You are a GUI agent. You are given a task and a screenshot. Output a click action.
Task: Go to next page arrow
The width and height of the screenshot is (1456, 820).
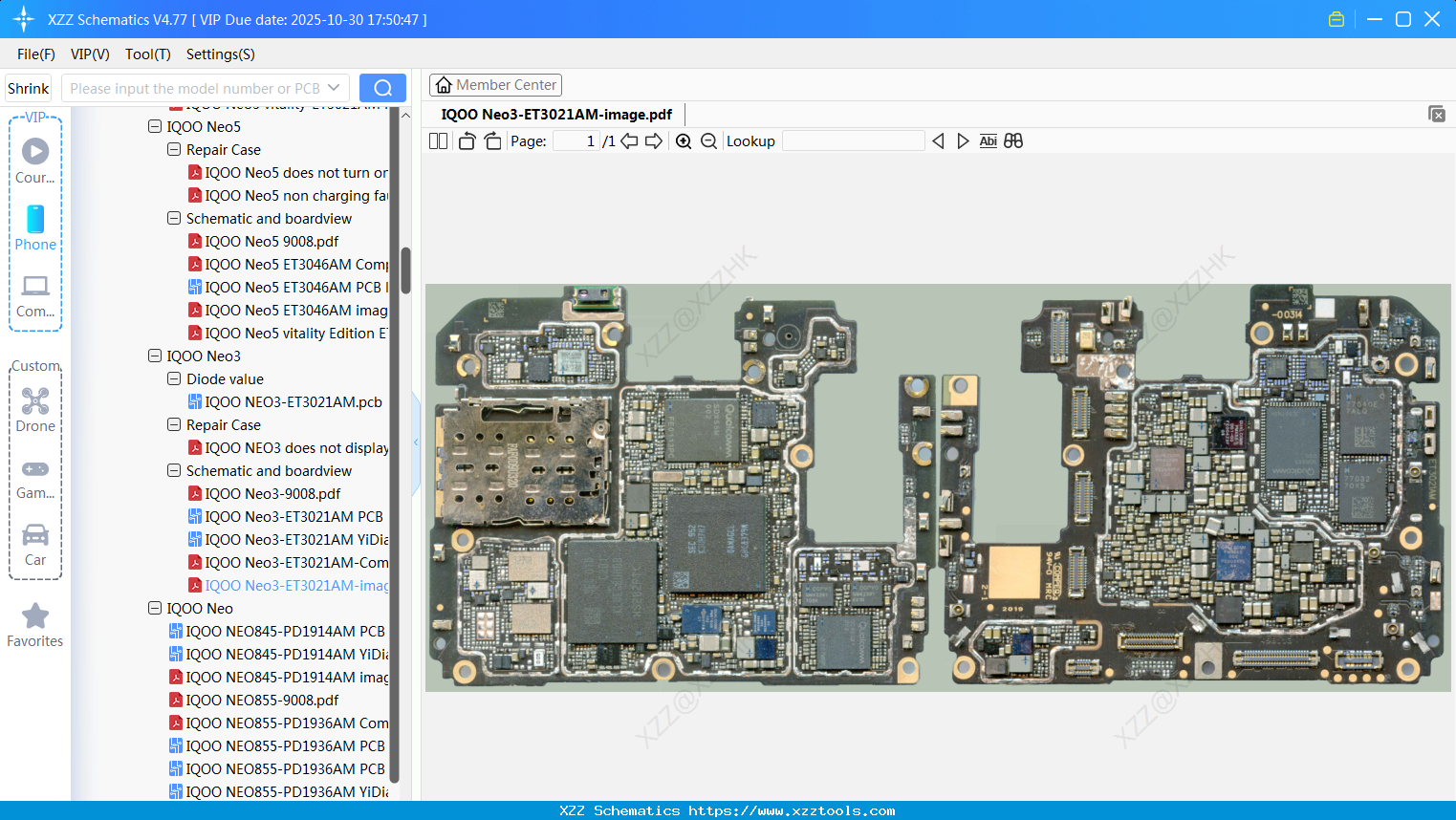[x=654, y=141]
